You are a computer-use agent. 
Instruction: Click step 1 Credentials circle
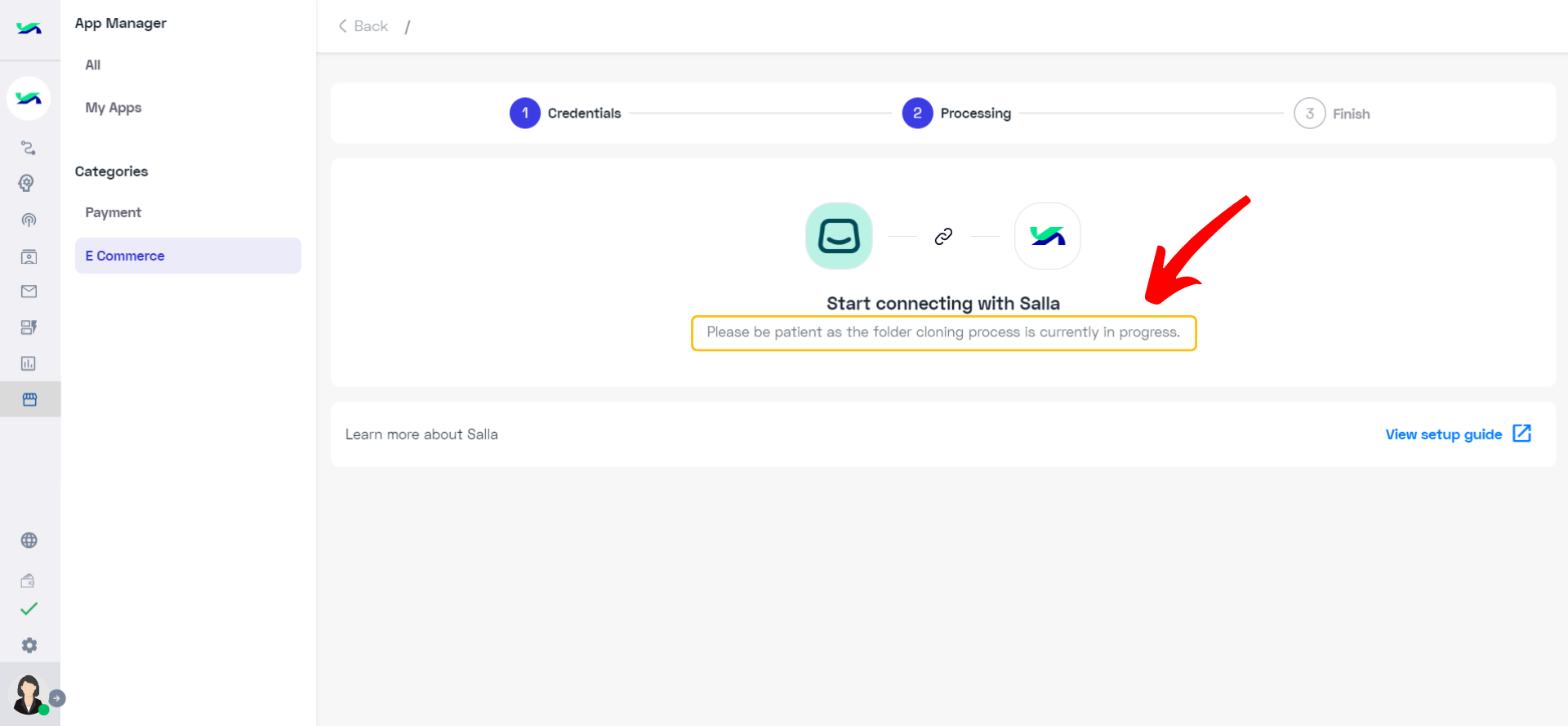[525, 113]
